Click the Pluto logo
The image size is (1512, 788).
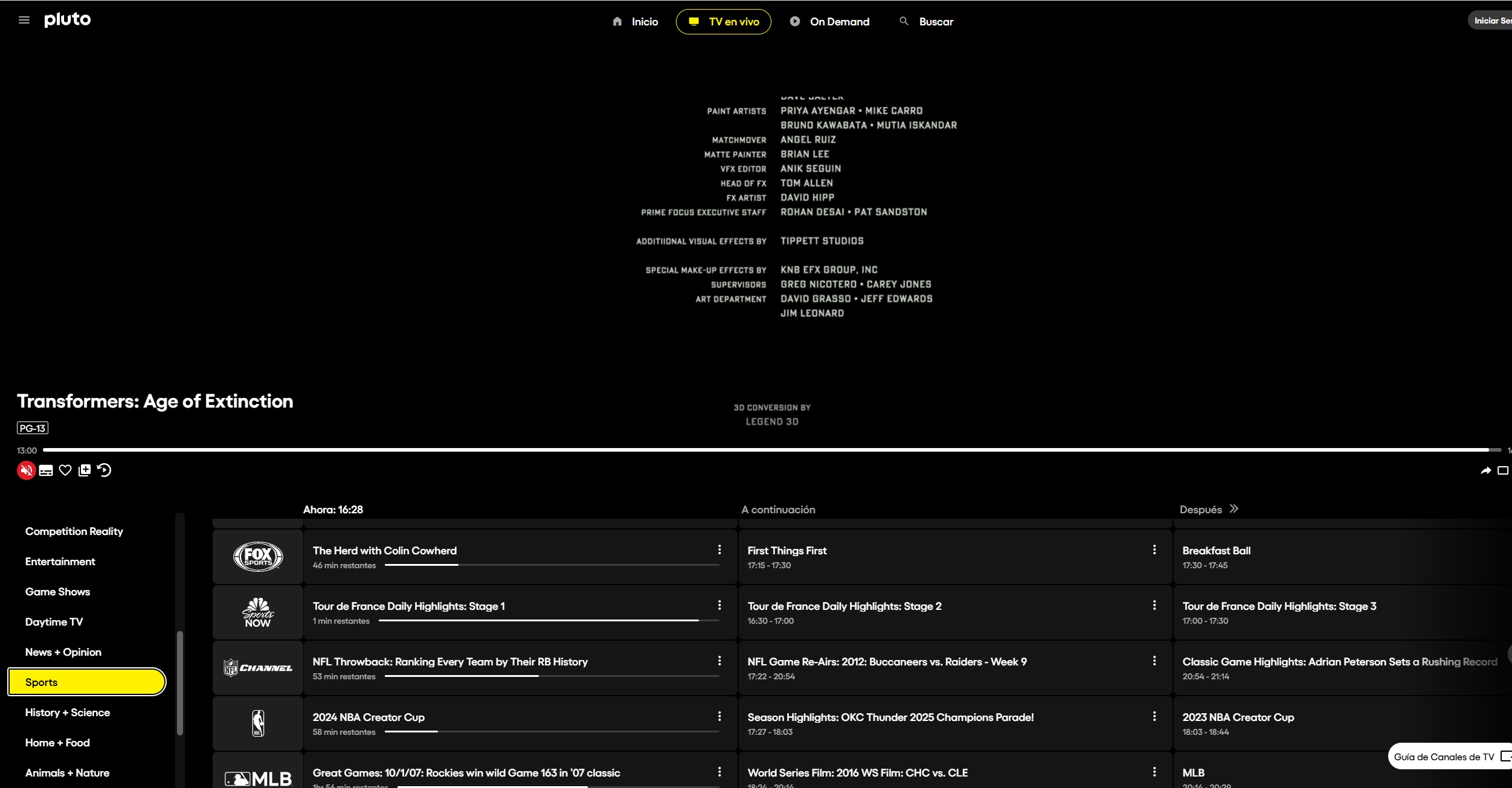click(x=68, y=20)
